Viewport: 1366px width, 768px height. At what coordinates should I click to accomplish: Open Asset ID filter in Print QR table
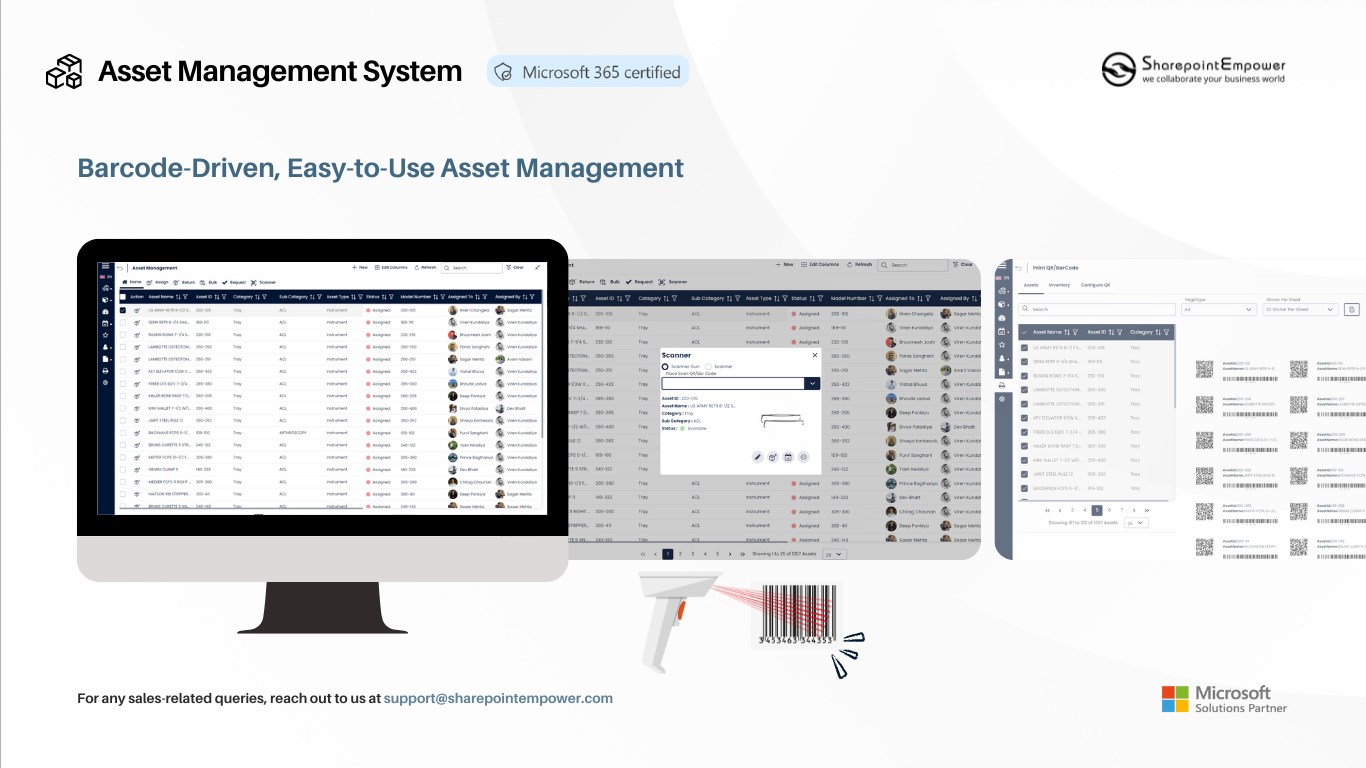(1120, 332)
